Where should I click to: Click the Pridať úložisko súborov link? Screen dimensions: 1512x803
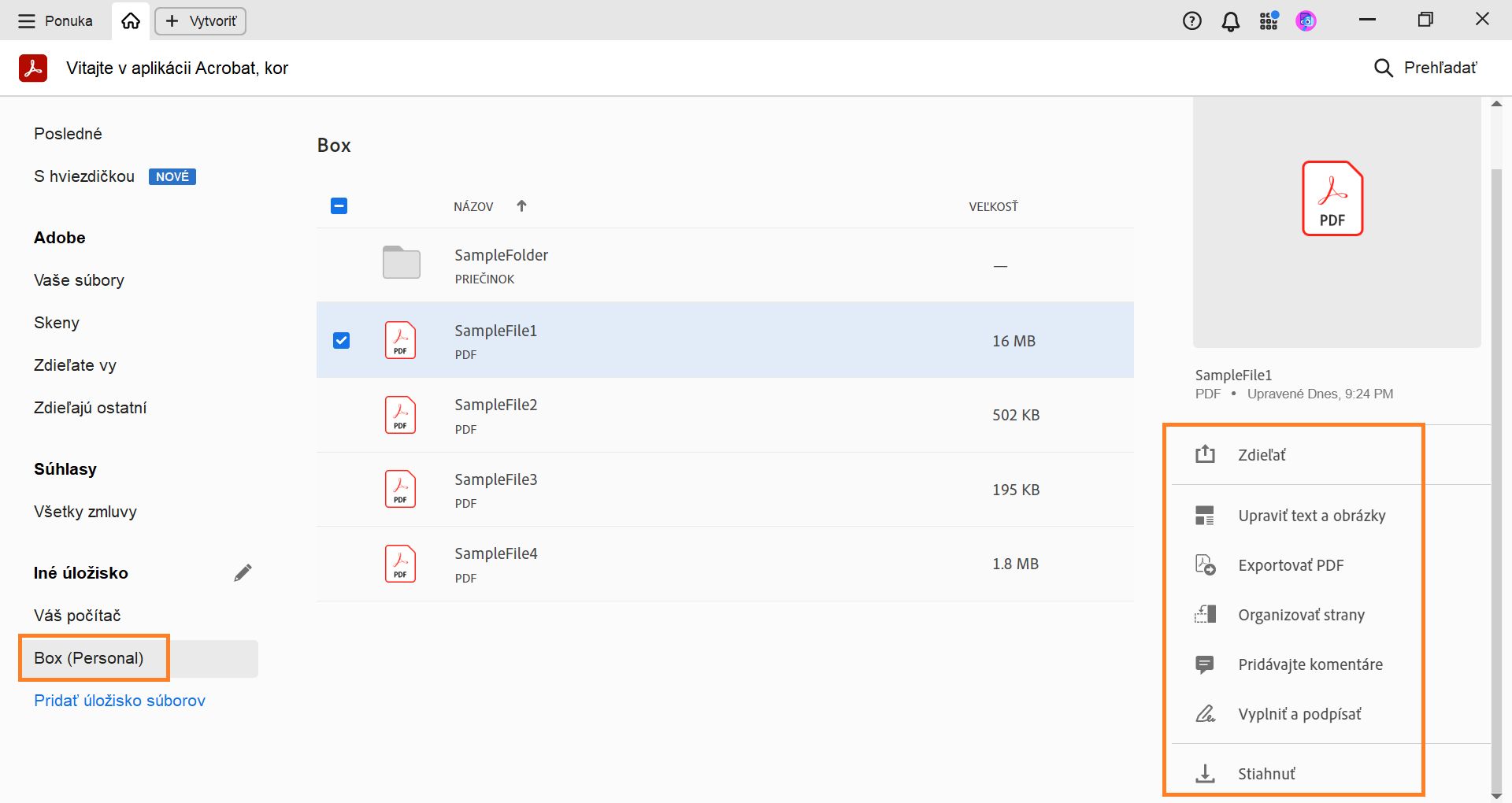(120, 701)
